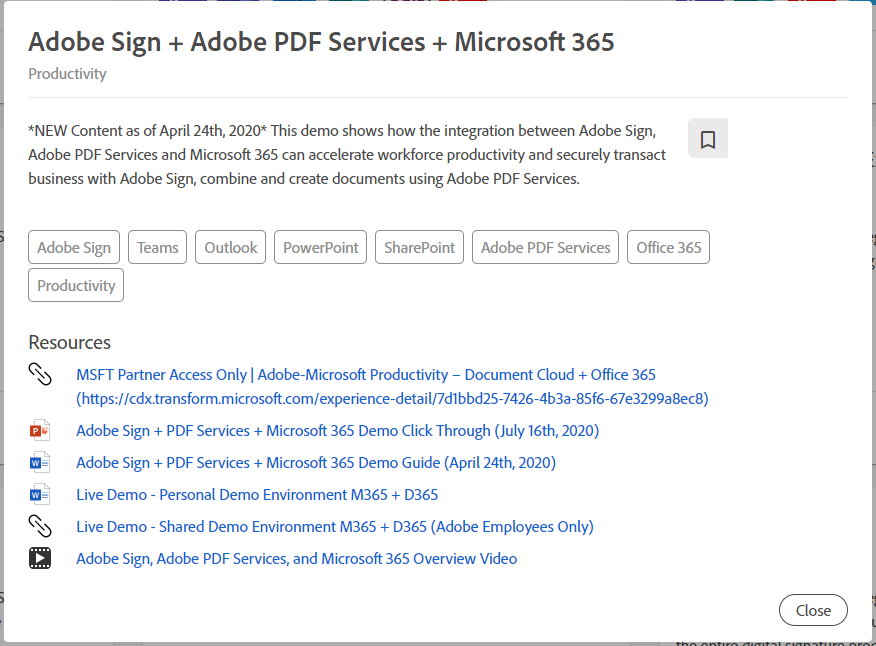Click the link icon beside MSFT Partner Access
Image resolution: width=876 pixels, height=646 pixels.
[x=40, y=374]
